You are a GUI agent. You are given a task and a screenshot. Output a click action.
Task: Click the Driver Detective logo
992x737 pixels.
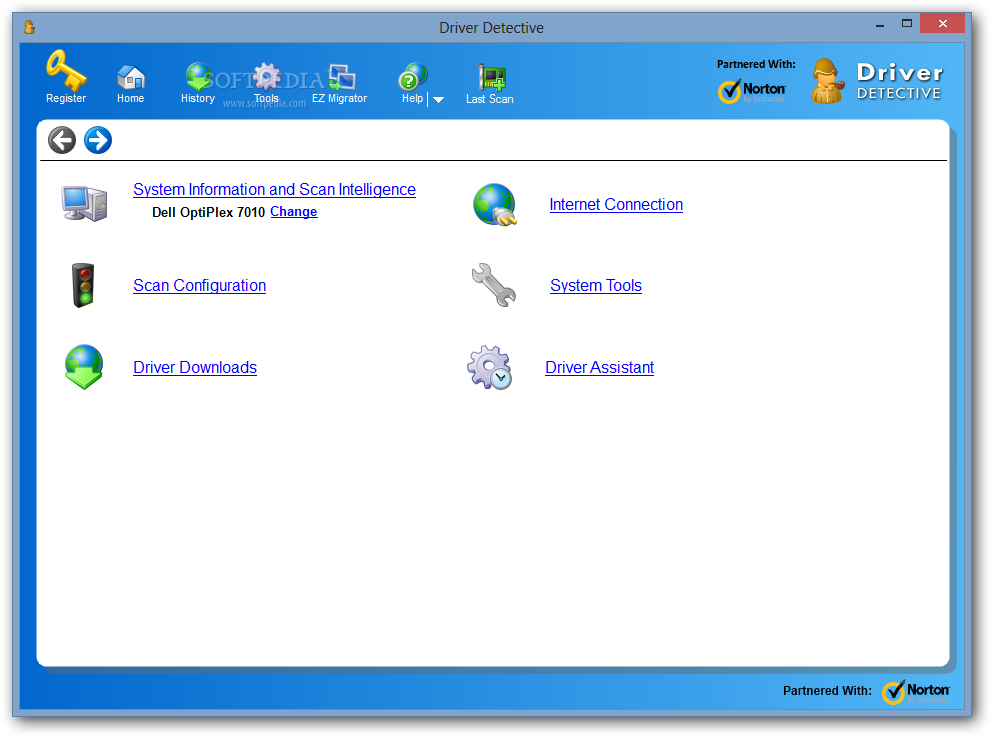click(877, 81)
